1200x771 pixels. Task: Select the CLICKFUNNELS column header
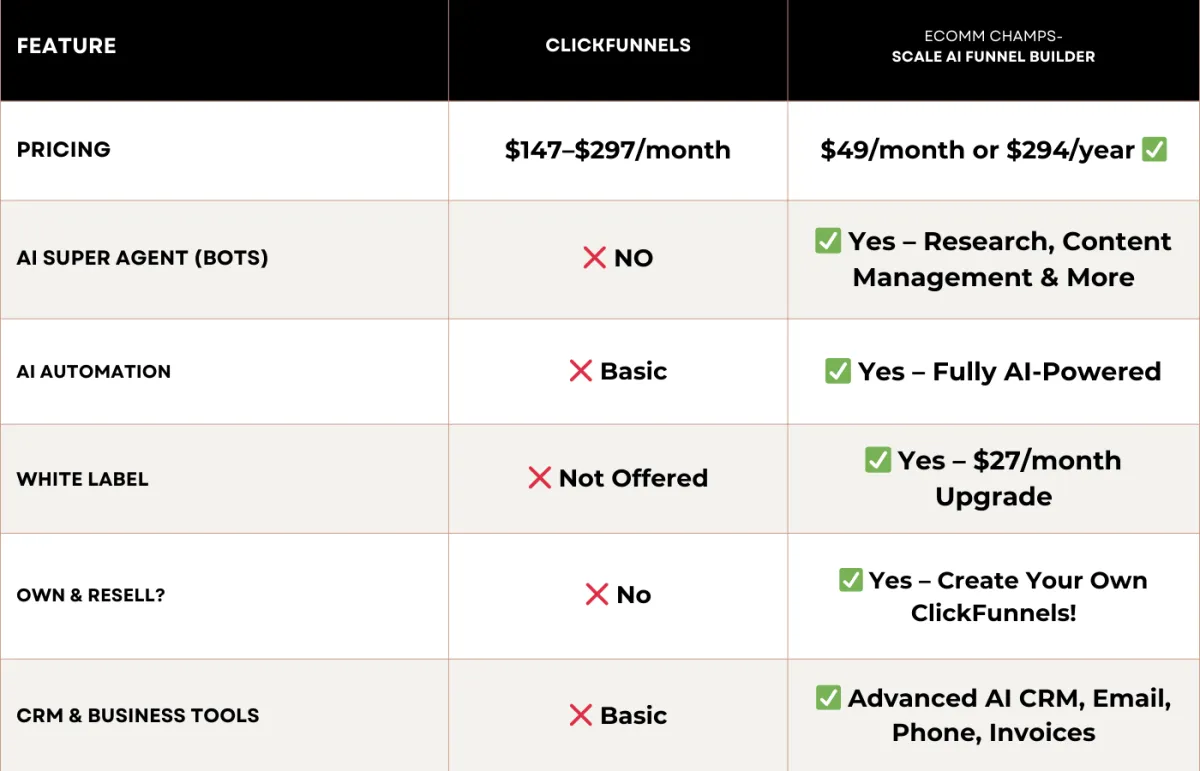[x=618, y=45]
